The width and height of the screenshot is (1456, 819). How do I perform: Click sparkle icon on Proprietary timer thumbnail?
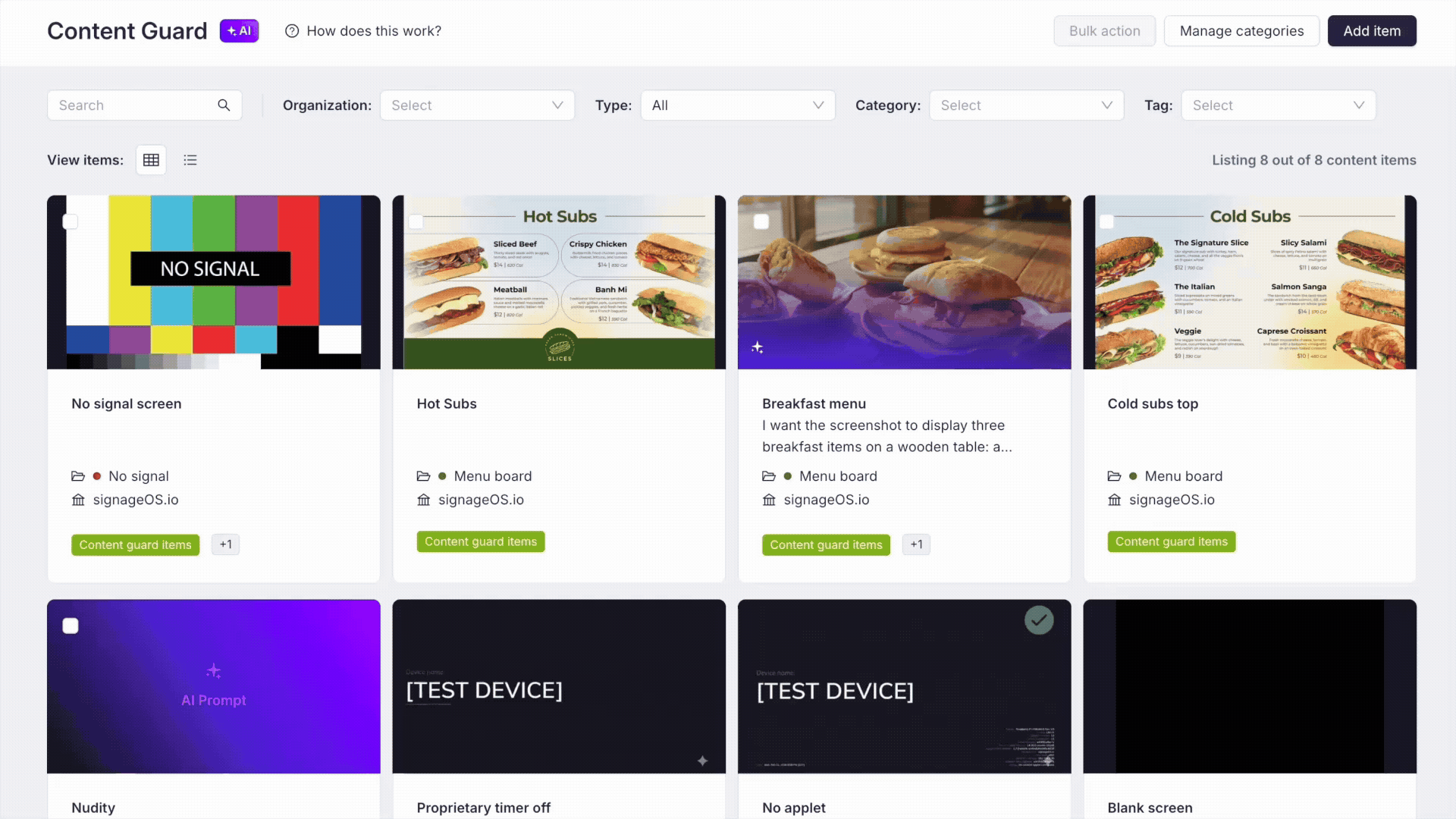[702, 761]
